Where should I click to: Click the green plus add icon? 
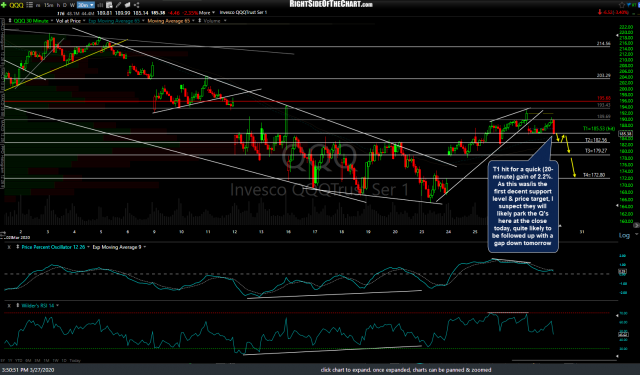[x=4, y=5]
